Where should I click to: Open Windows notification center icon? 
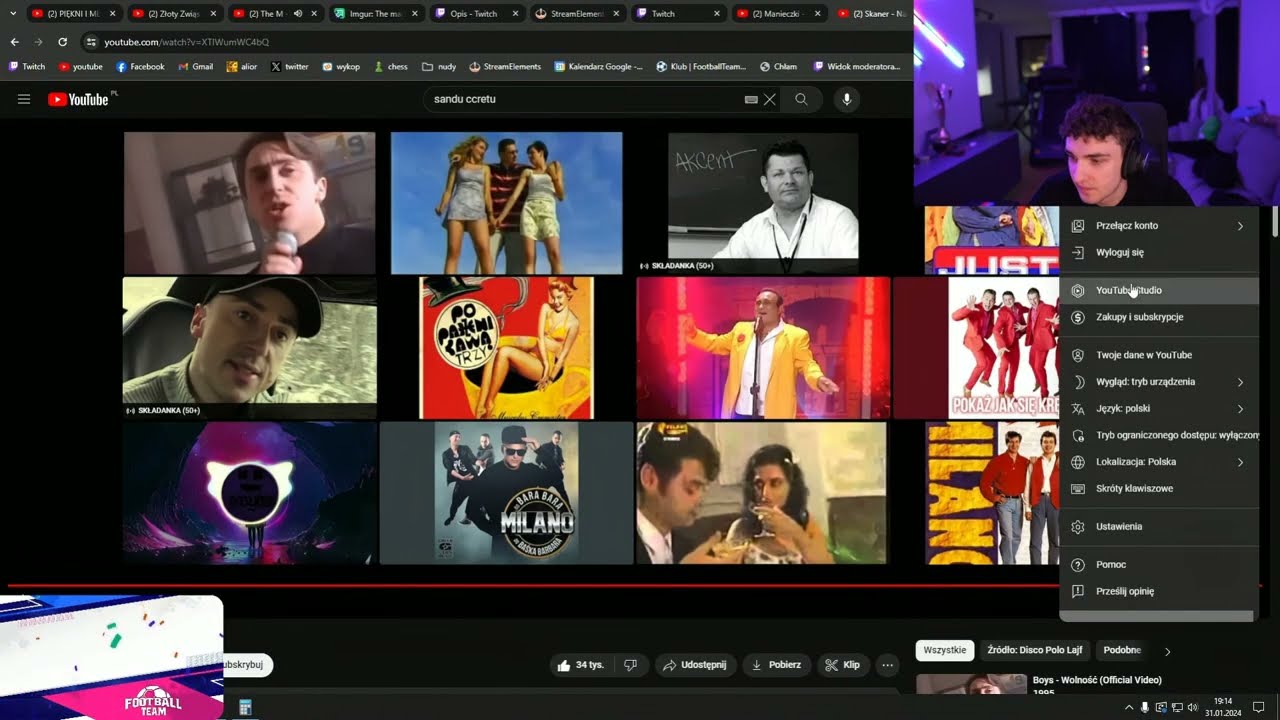coord(1259,707)
